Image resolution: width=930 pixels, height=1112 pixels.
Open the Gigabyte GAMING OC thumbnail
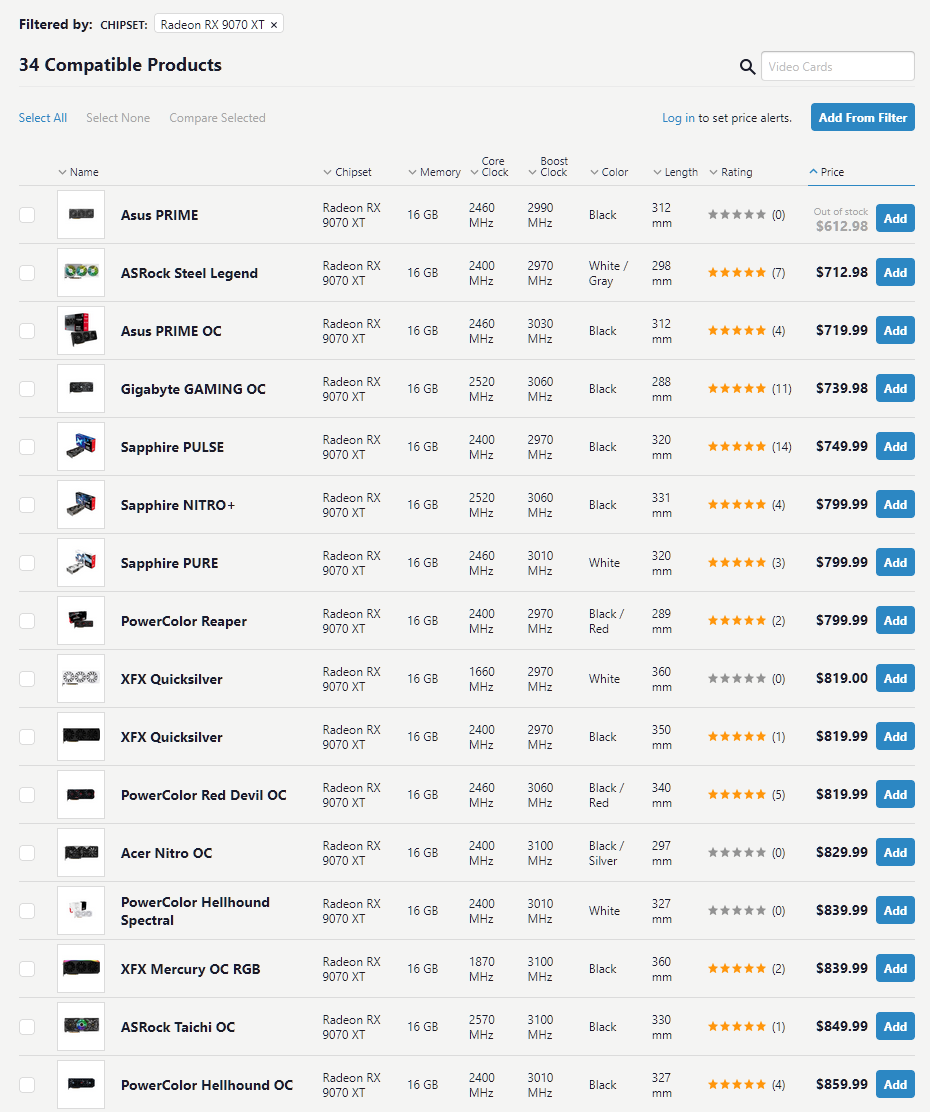(x=81, y=389)
